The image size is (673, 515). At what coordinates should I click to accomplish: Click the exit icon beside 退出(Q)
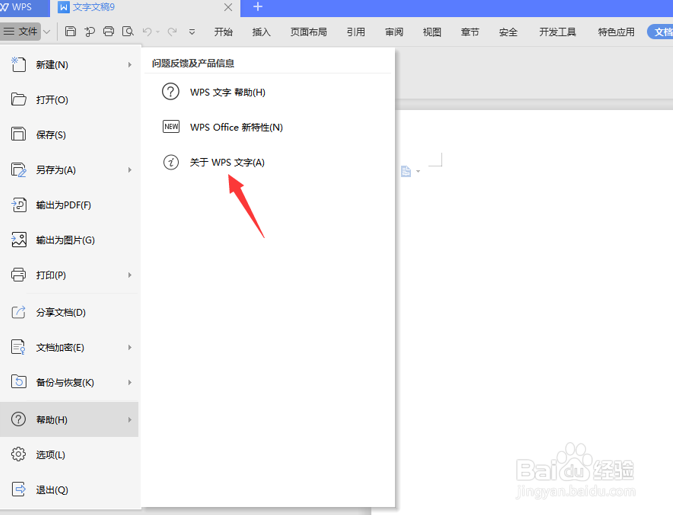pos(18,489)
